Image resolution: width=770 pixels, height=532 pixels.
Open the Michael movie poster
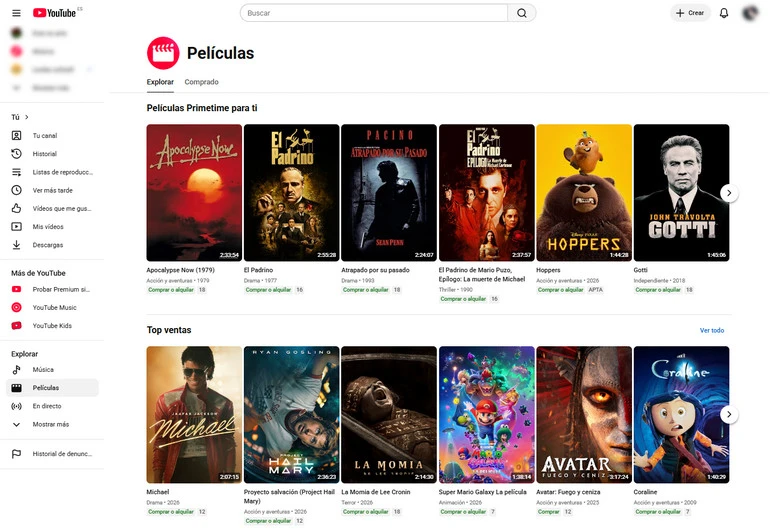(194, 415)
